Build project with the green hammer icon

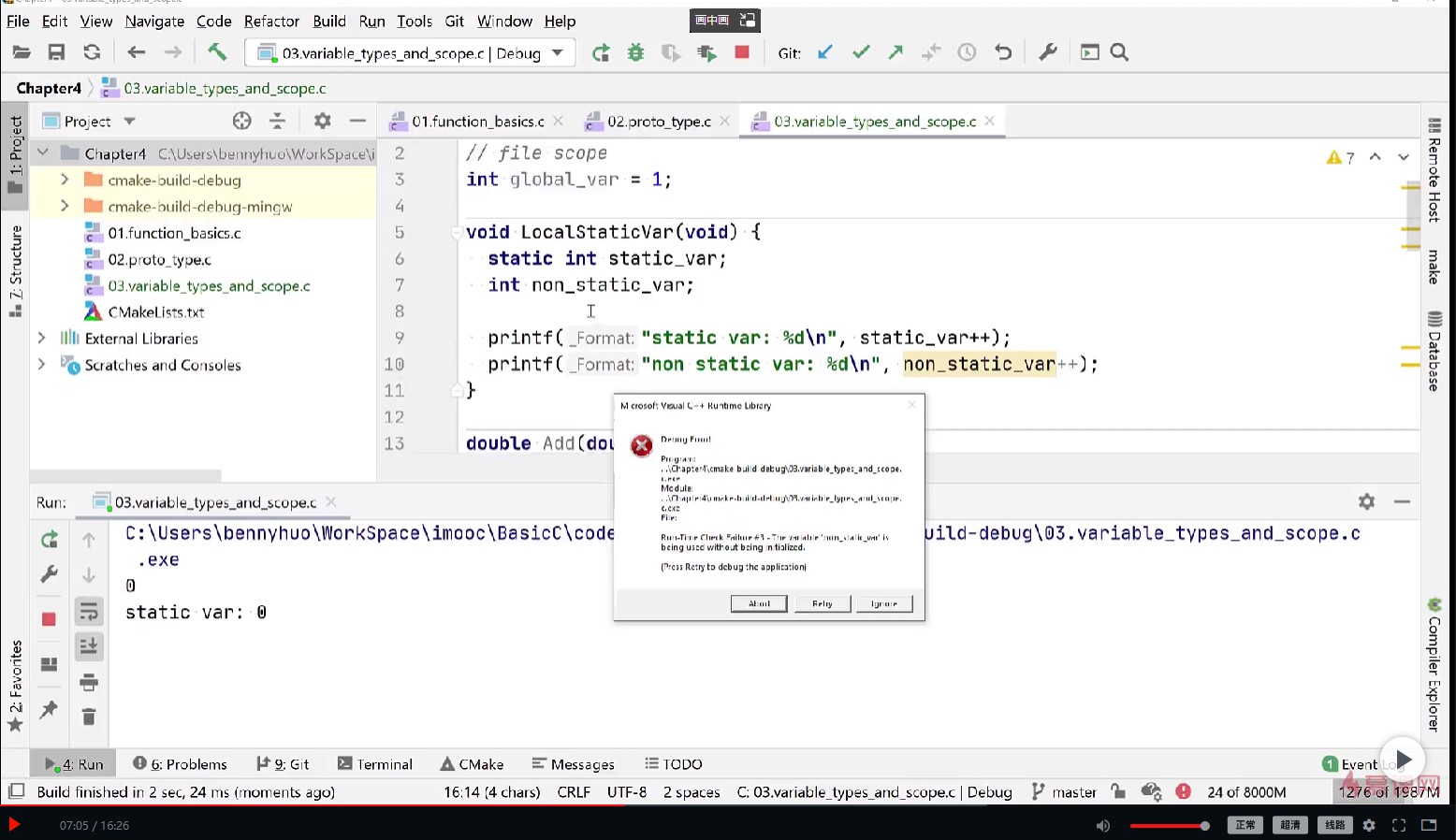217,52
